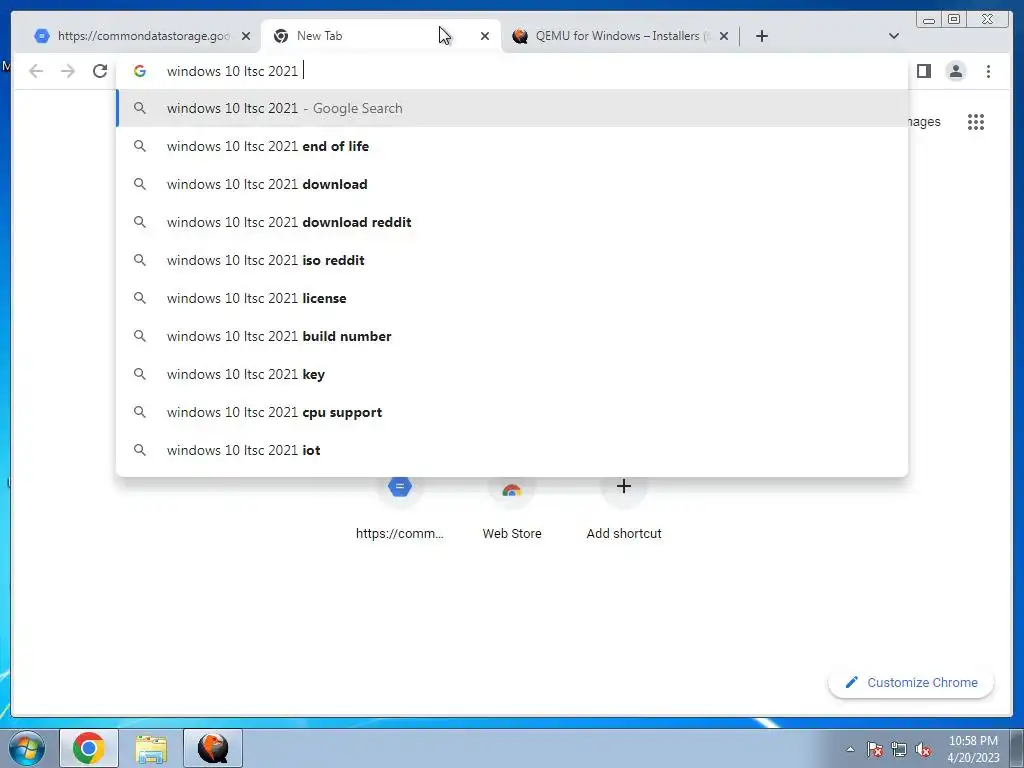
Task: Open the Web Store shortcut
Action: [x=512, y=509]
